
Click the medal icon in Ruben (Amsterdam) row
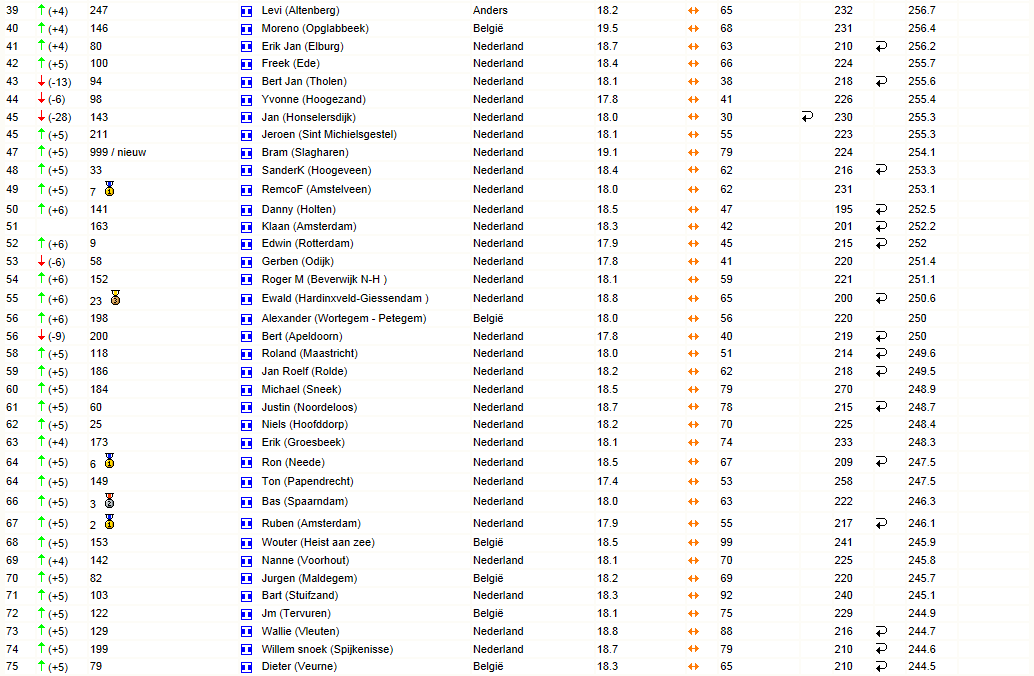pos(109,522)
